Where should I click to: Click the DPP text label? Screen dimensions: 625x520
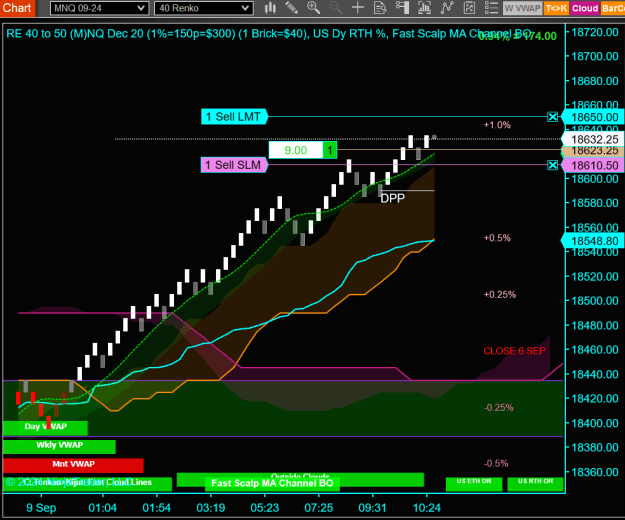(x=393, y=198)
